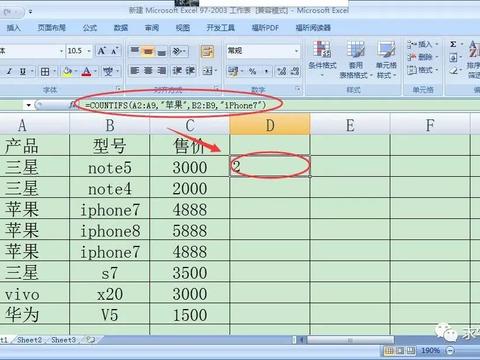Open the font name dropdown arrow
This screenshot has width=480, height=360.
(x=61, y=51)
